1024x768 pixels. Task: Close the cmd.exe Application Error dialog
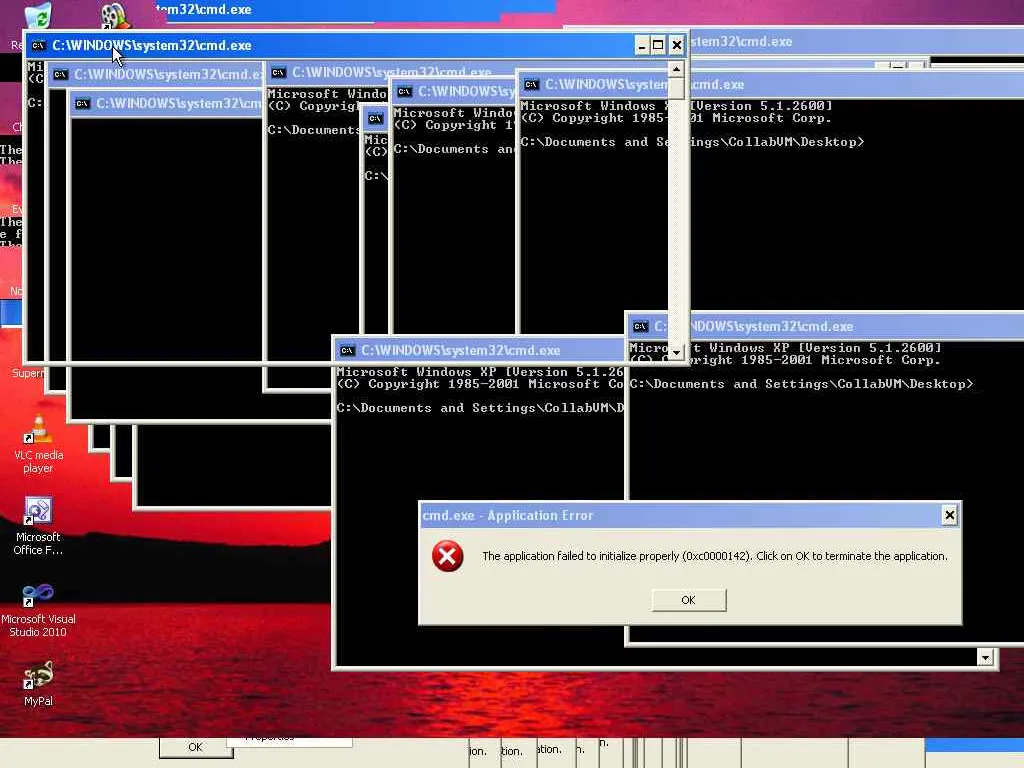click(949, 515)
